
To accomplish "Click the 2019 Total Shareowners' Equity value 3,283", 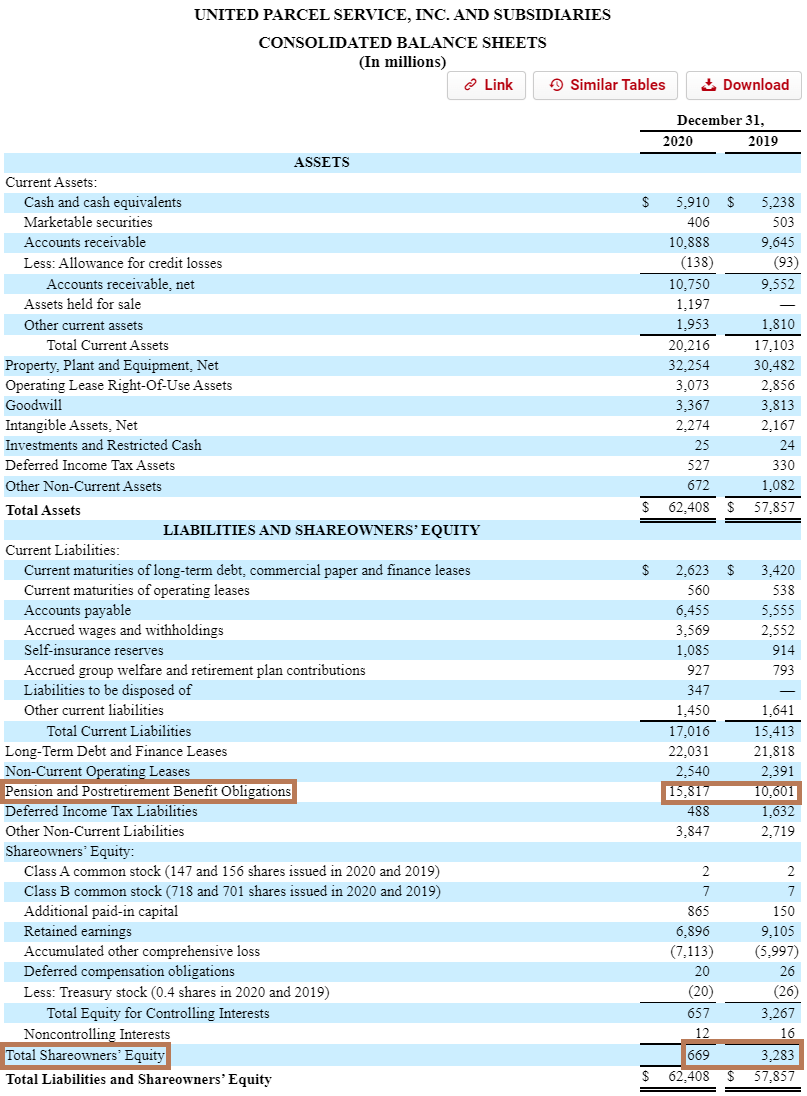I will coord(777,1054).
